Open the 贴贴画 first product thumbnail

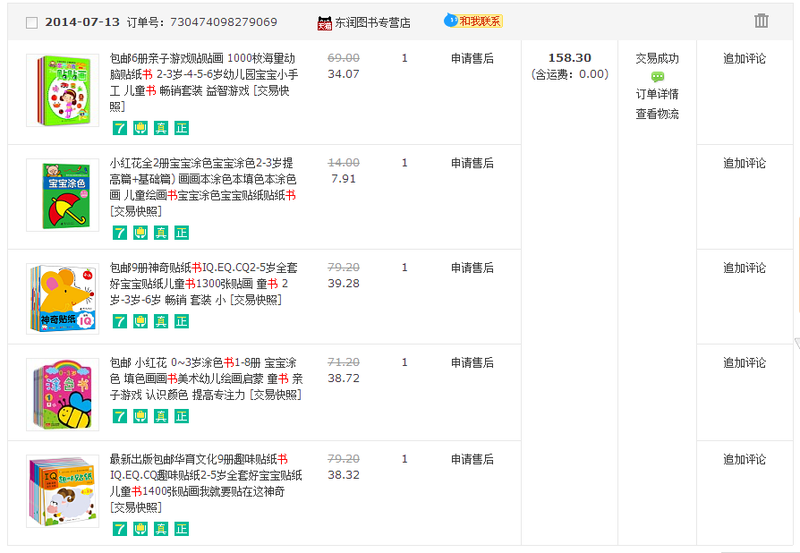[x=62, y=90]
